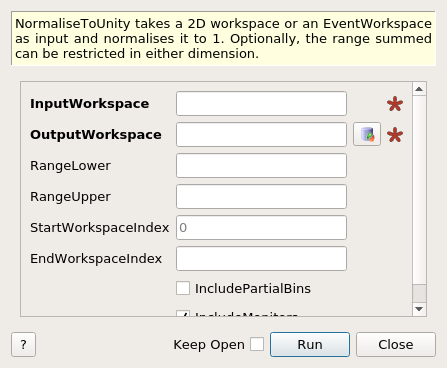Open help with the question mark button
This screenshot has width=447, height=368.
click(x=23, y=344)
